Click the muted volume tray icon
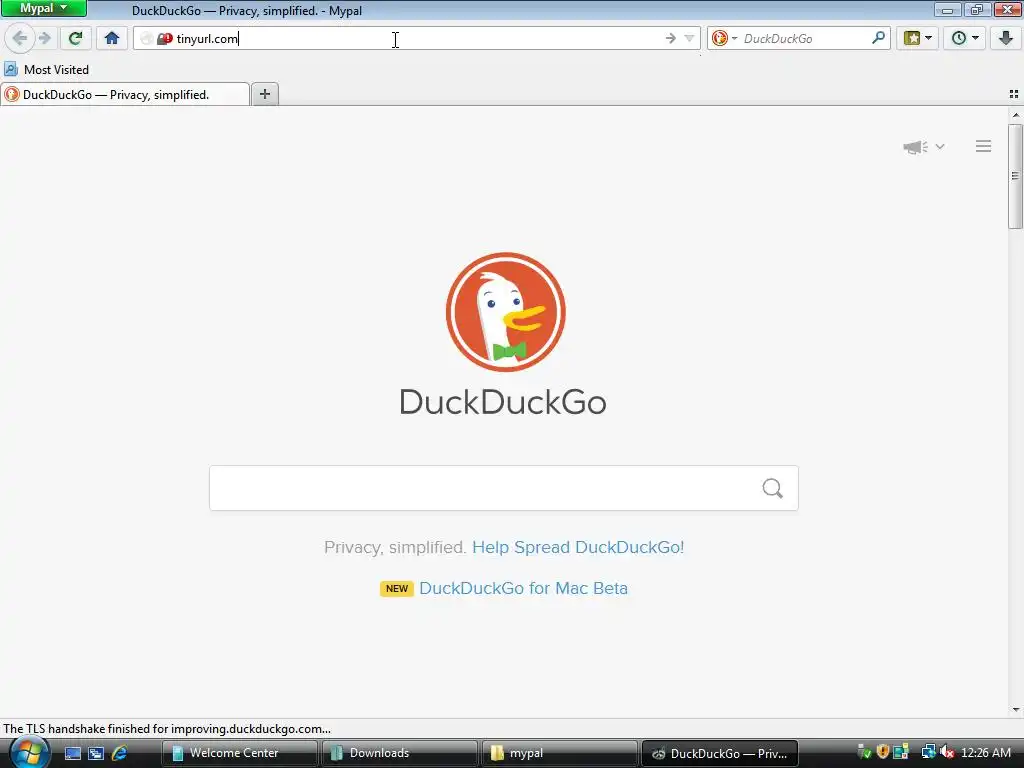Viewport: 1024px width, 768px height. [x=946, y=752]
